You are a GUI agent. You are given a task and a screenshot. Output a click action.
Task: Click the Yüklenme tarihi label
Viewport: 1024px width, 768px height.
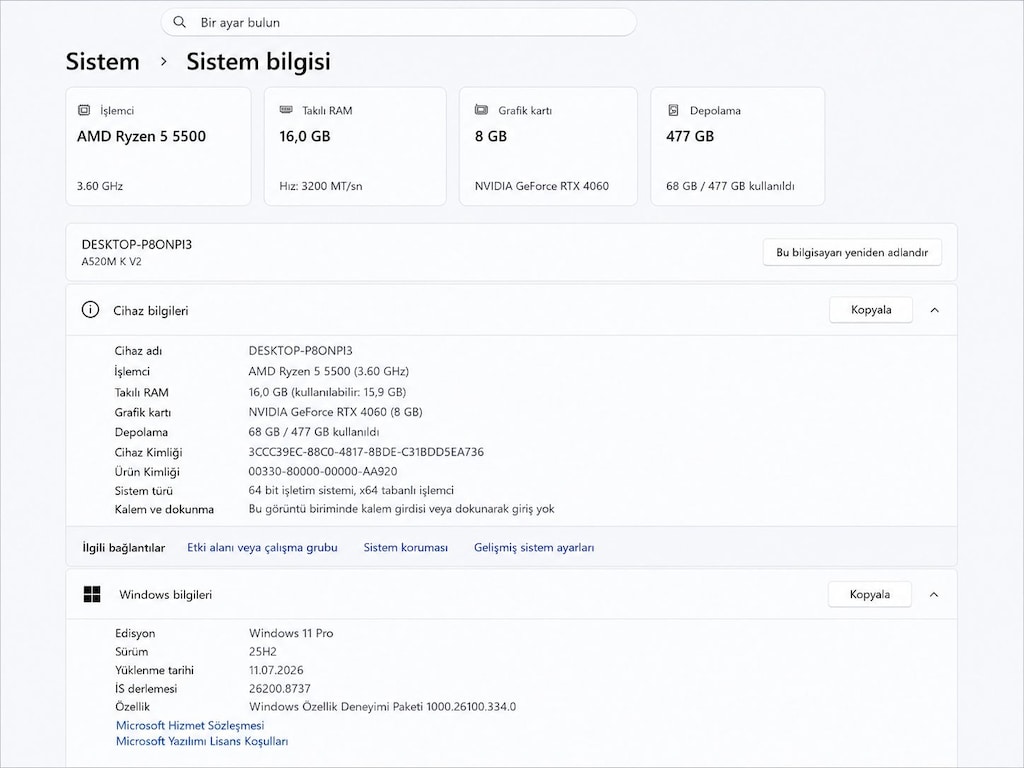point(154,670)
